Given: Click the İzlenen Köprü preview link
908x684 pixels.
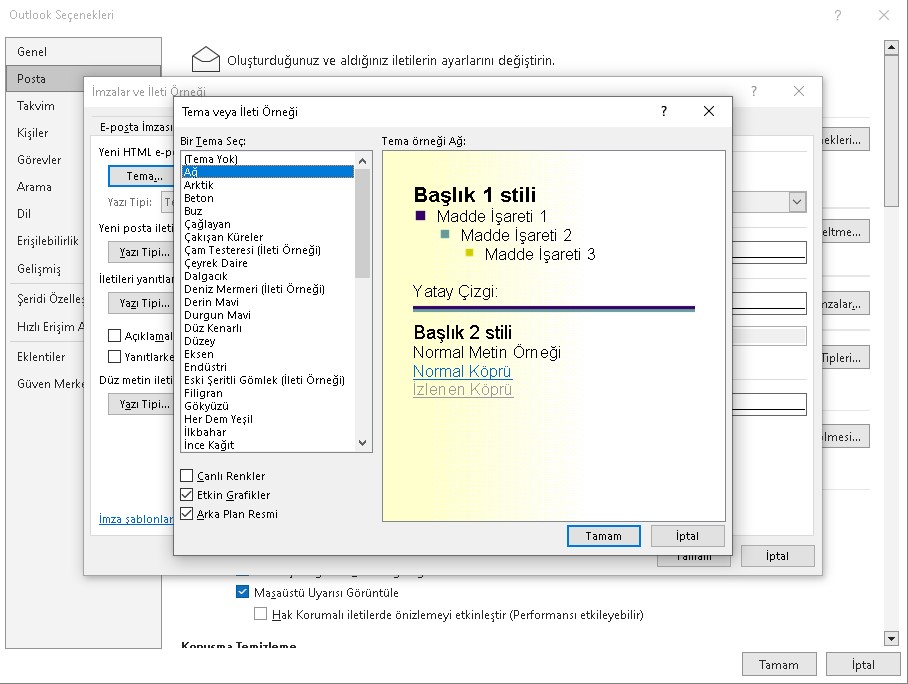Looking at the screenshot, I should [462, 390].
